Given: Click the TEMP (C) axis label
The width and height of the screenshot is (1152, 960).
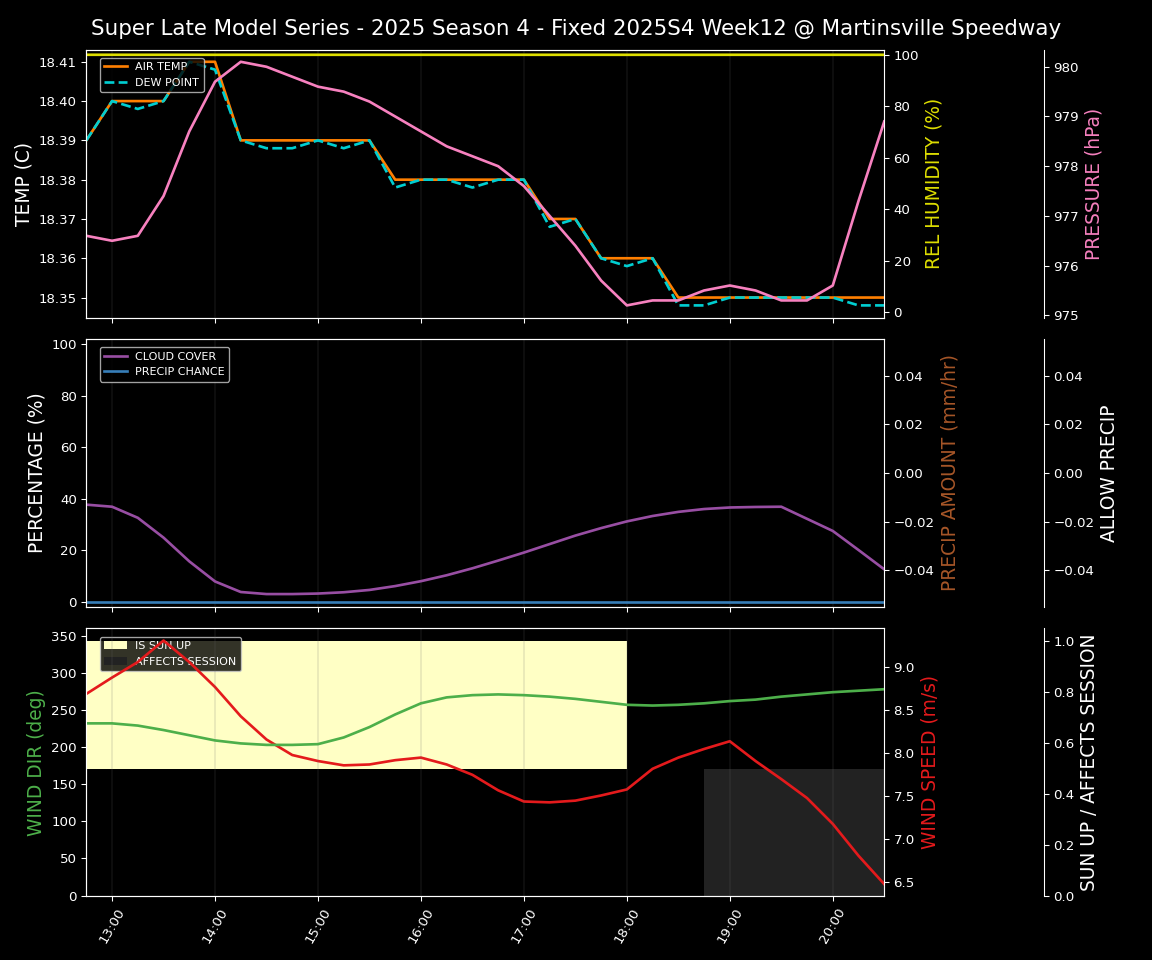Looking at the screenshot, I should pos(23,184).
